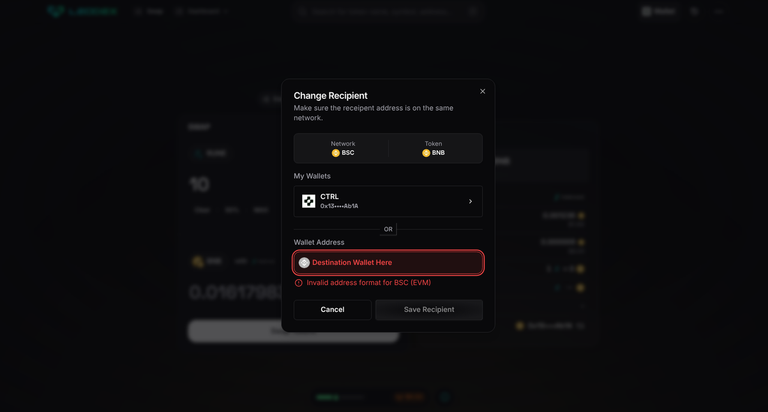Viewport: 768px width, 412px height.
Task: Click the blurred search bar in the header
Action: [387, 11]
